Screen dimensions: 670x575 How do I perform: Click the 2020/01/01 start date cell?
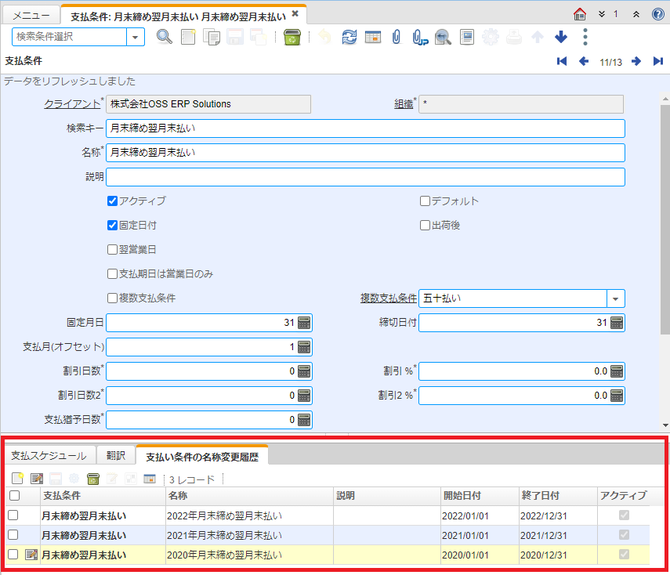click(480, 555)
